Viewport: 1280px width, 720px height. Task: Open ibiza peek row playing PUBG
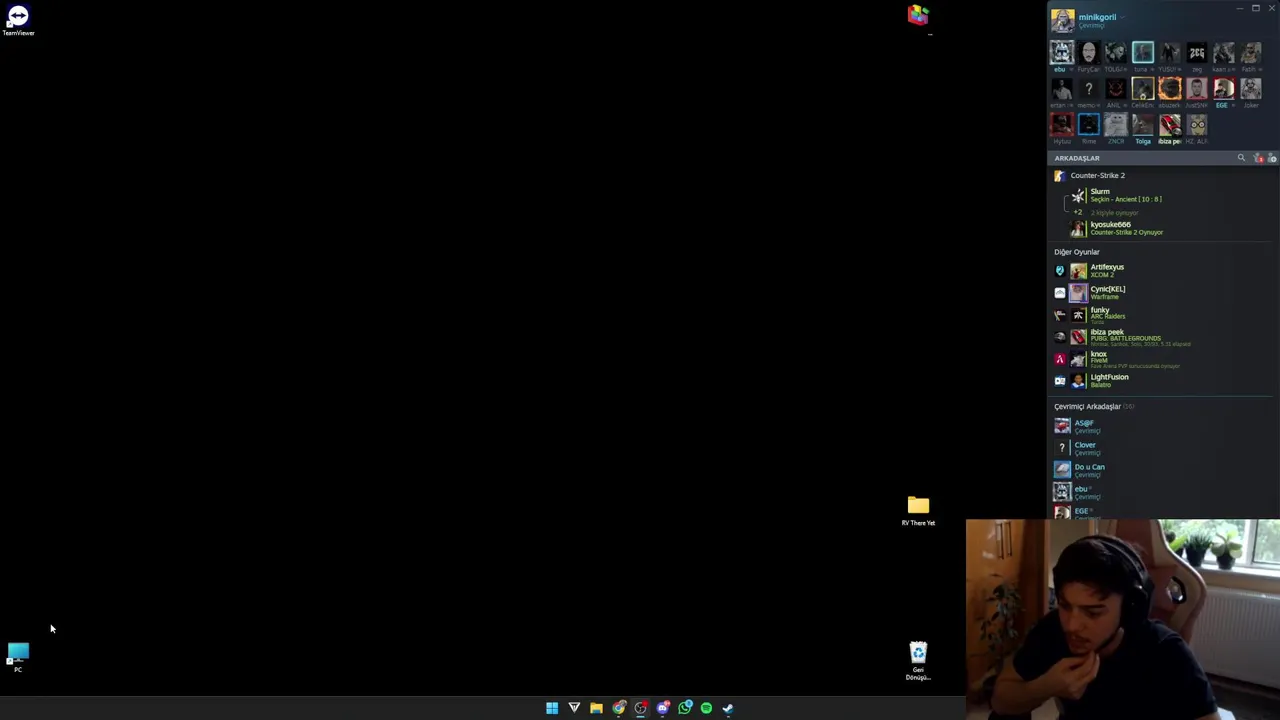tap(1160, 337)
